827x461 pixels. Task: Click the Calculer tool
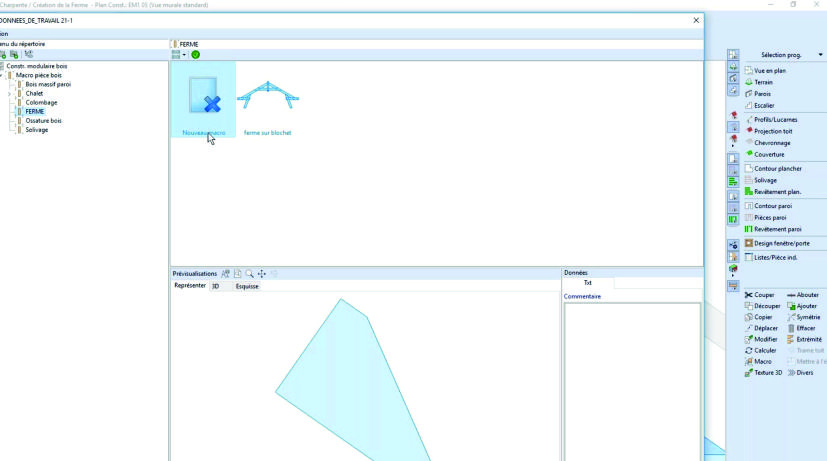(759, 350)
